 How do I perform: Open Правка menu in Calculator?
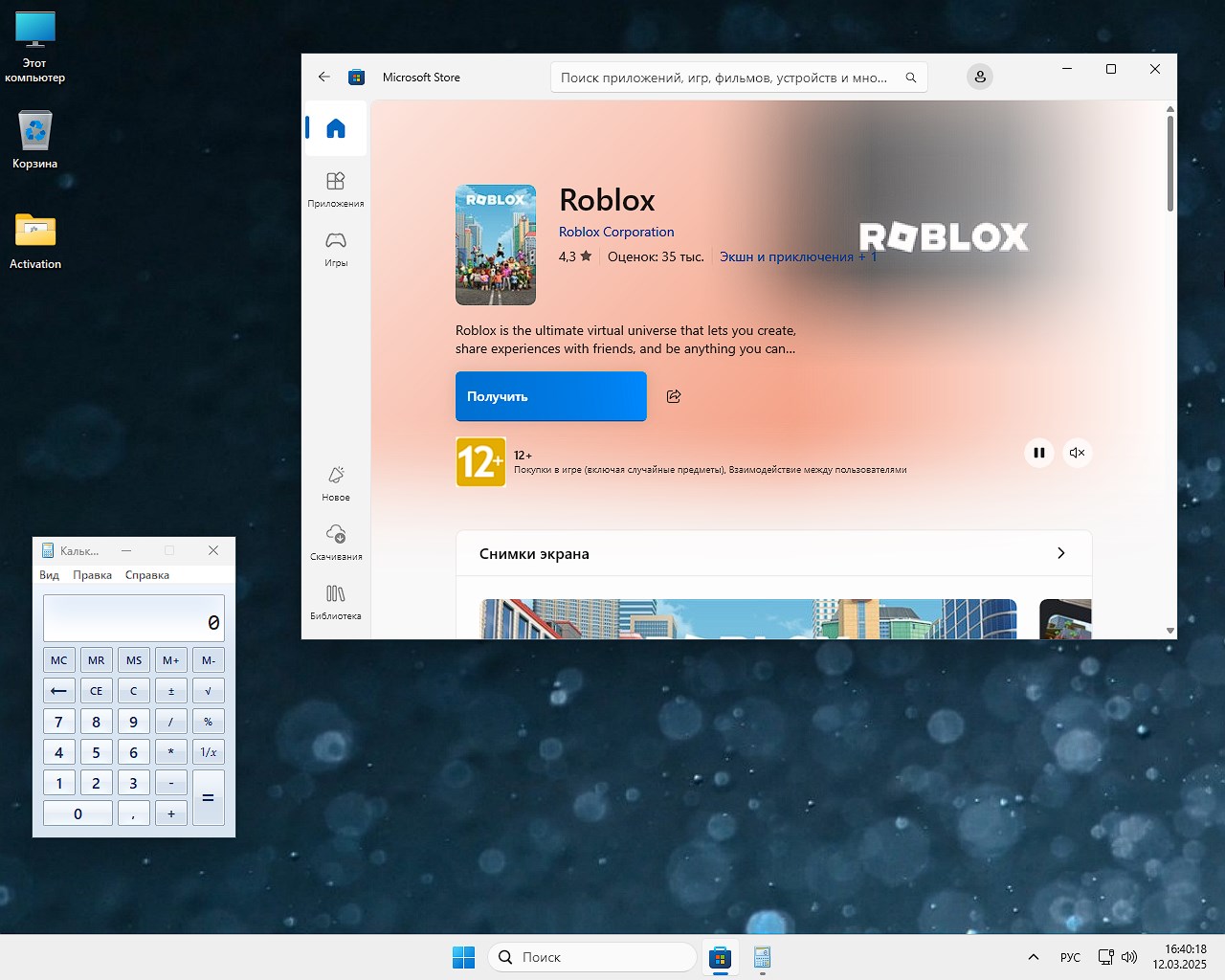coord(93,575)
